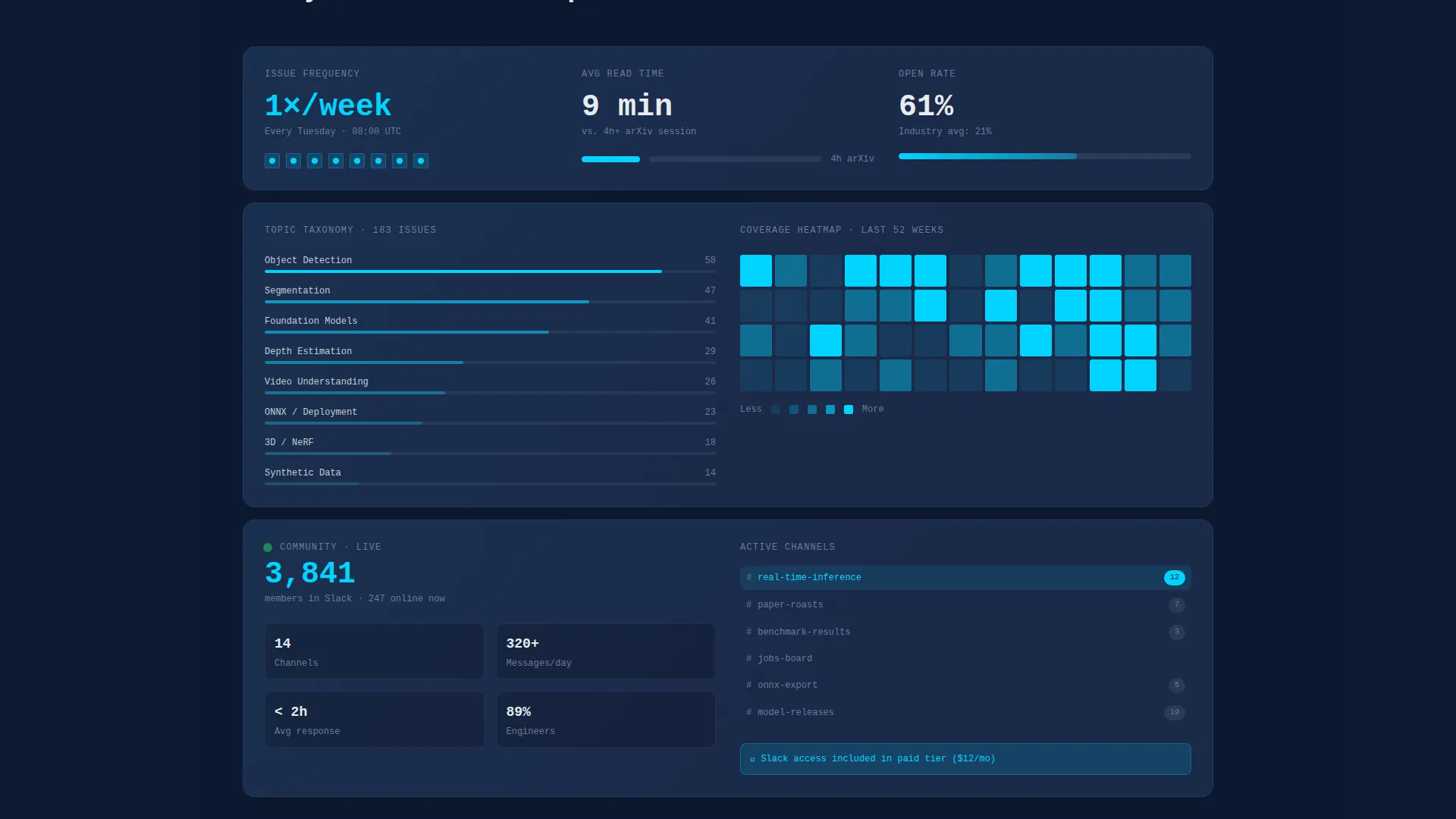Select the < 2h Avg response card
1456x819 pixels.
click(x=374, y=720)
